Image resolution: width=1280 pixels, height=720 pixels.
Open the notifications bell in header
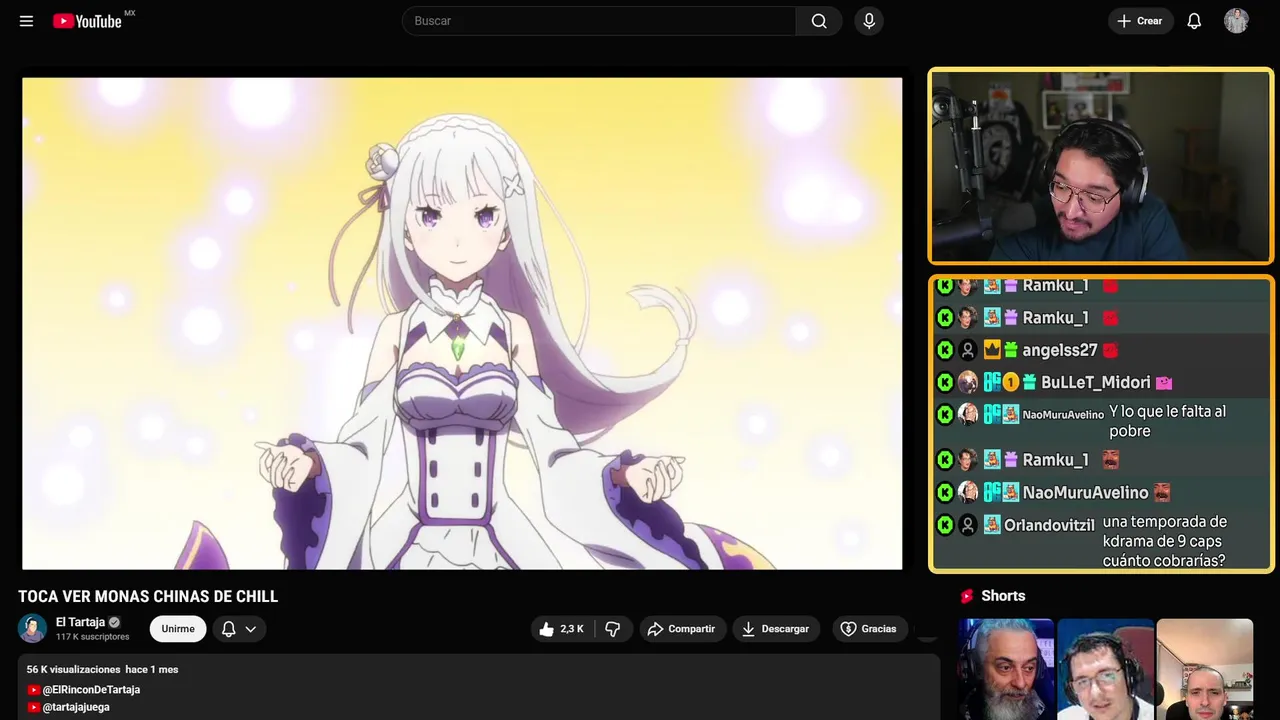[1194, 21]
